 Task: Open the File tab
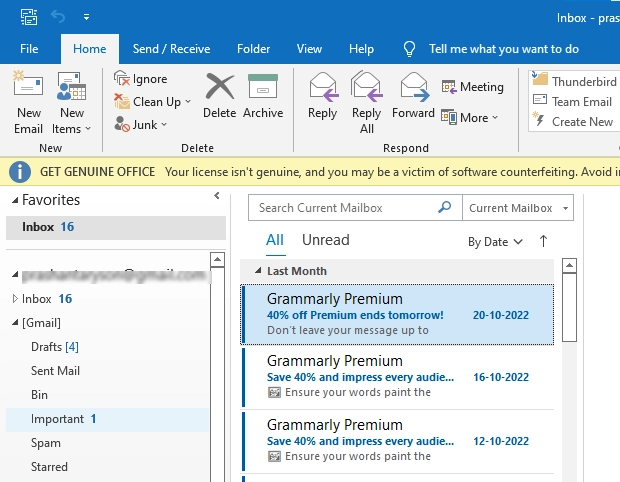pyautogui.click(x=29, y=49)
